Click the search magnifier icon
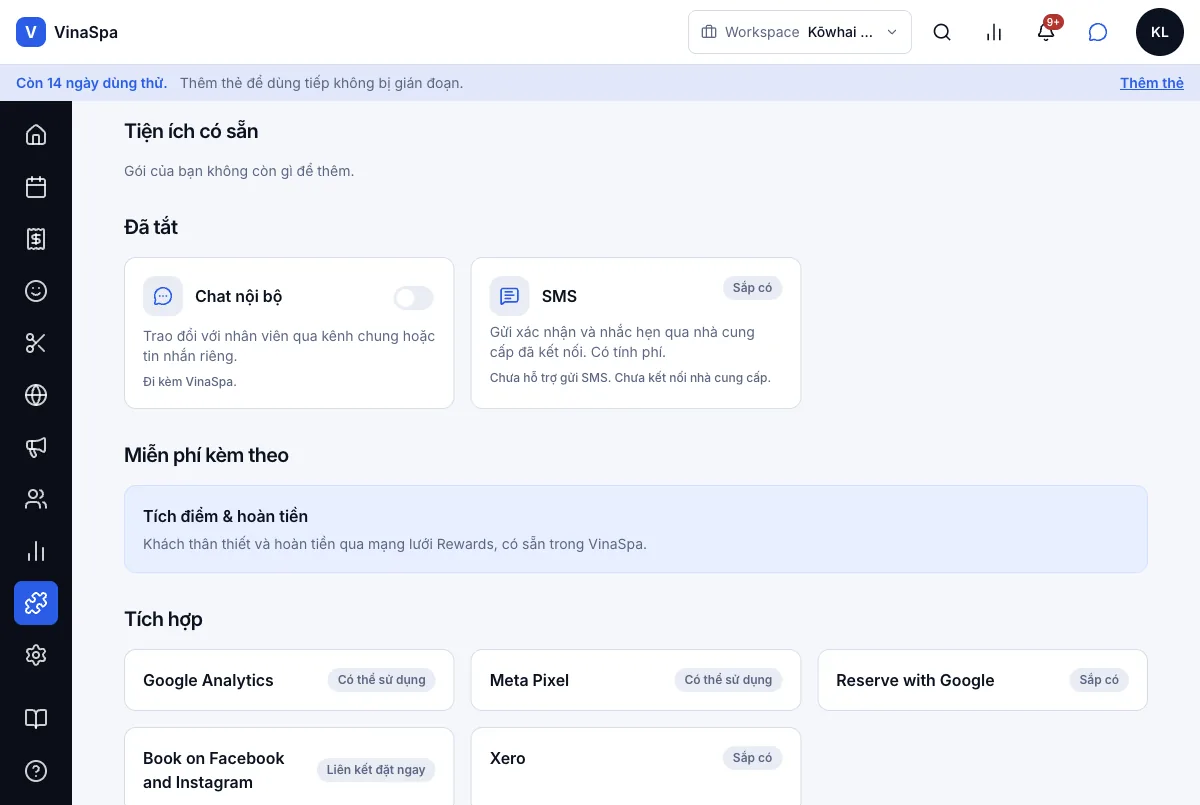The height and width of the screenshot is (805, 1200). point(942,32)
